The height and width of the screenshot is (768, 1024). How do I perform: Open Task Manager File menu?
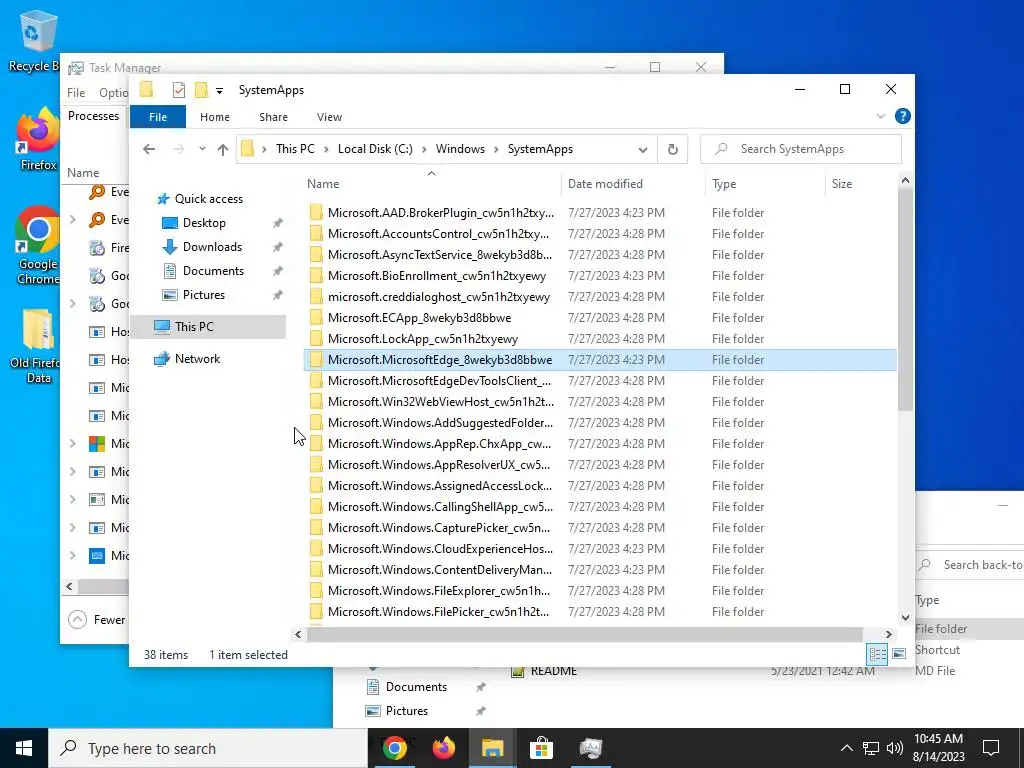pyautogui.click(x=76, y=93)
